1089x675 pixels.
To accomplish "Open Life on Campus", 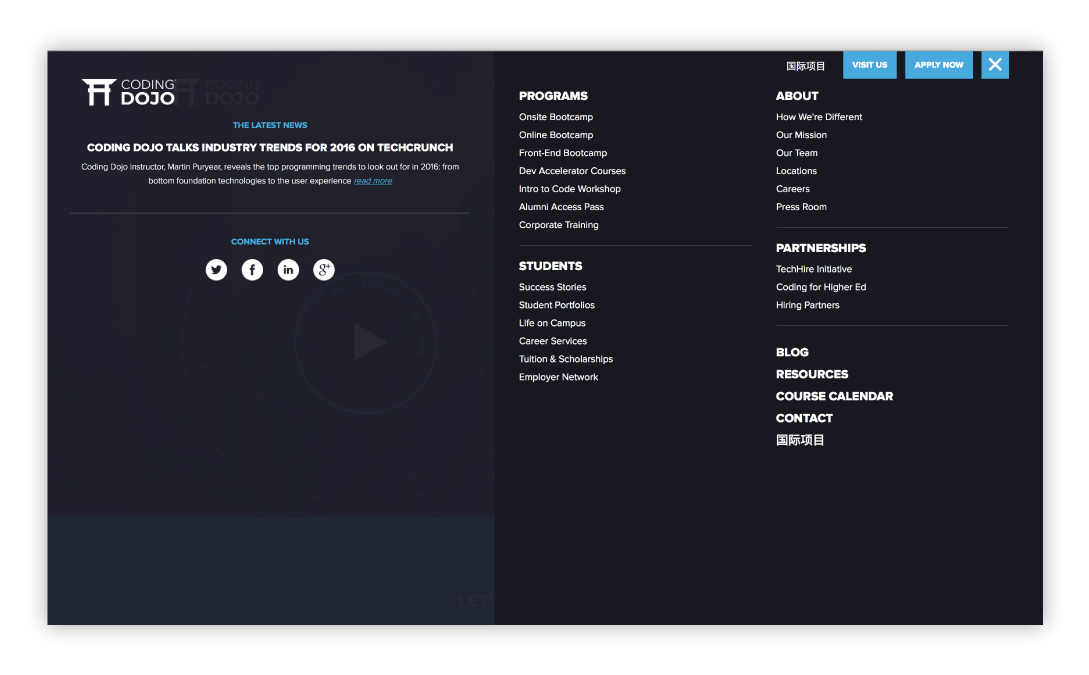I will click(x=552, y=323).
